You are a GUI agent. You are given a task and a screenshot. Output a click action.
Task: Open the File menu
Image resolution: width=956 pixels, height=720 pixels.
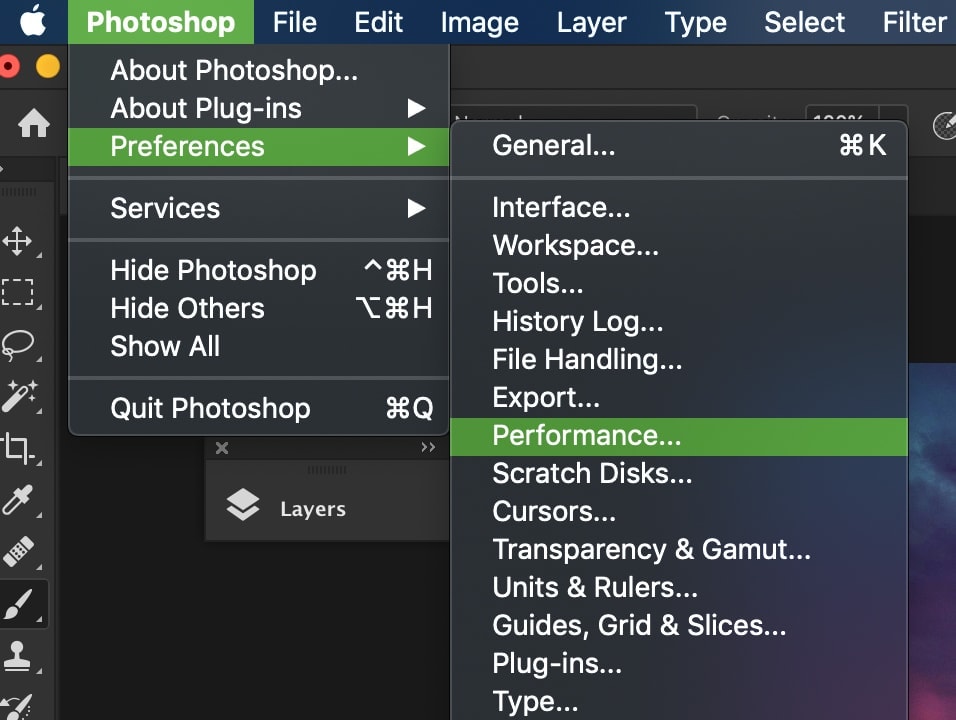coord(294,22)
